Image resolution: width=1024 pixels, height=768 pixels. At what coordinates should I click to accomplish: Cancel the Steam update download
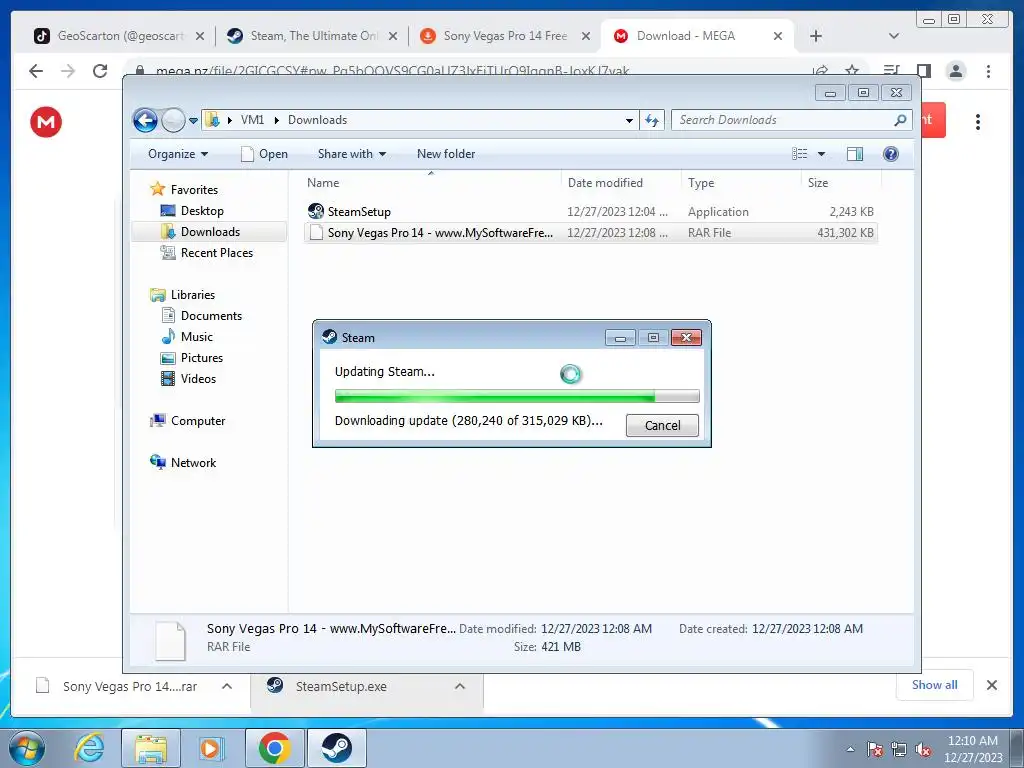click(x=662, y=425)
